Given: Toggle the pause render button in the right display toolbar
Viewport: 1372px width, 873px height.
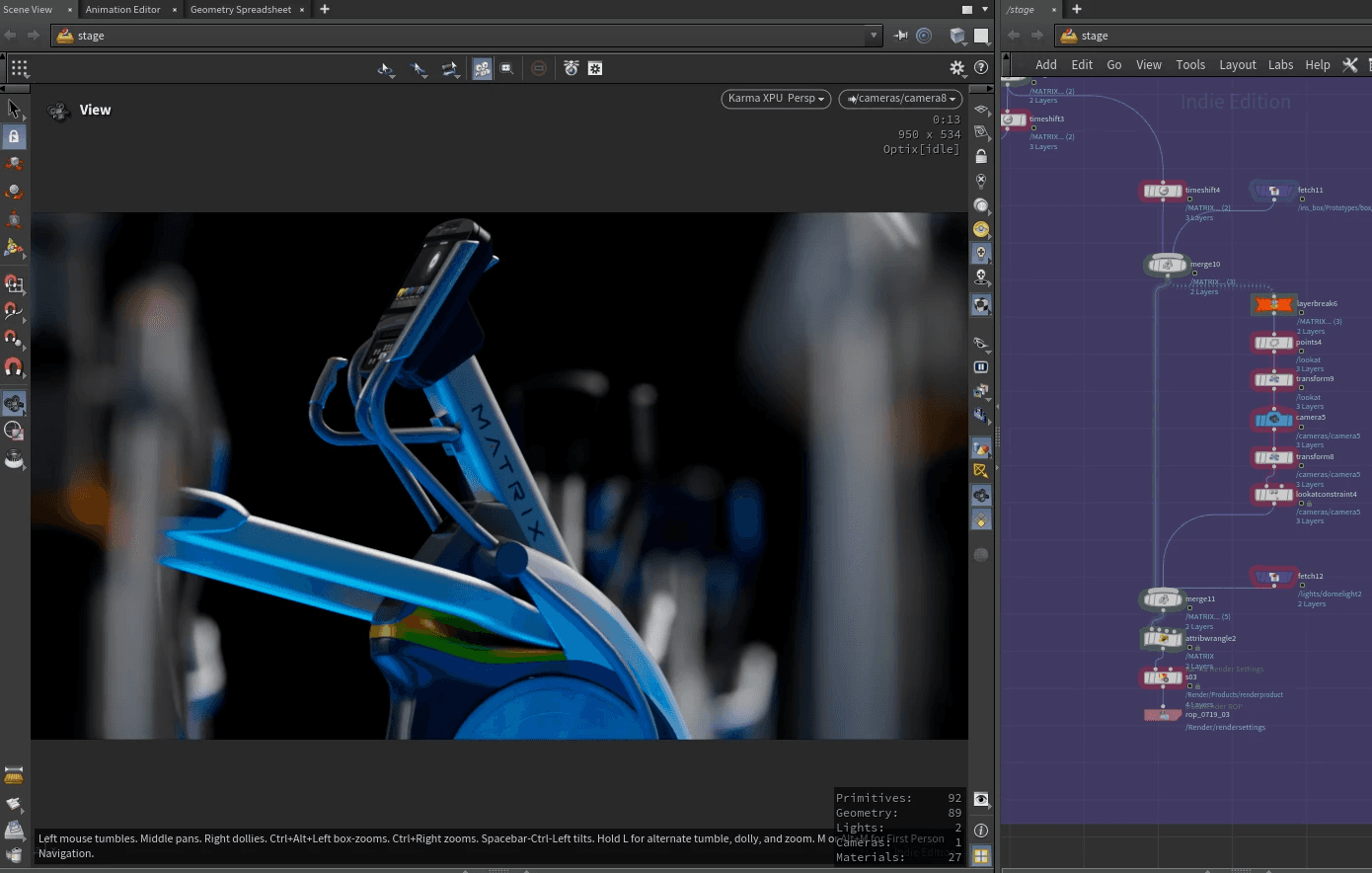Looking at the screenshot, I should point(981,367).
